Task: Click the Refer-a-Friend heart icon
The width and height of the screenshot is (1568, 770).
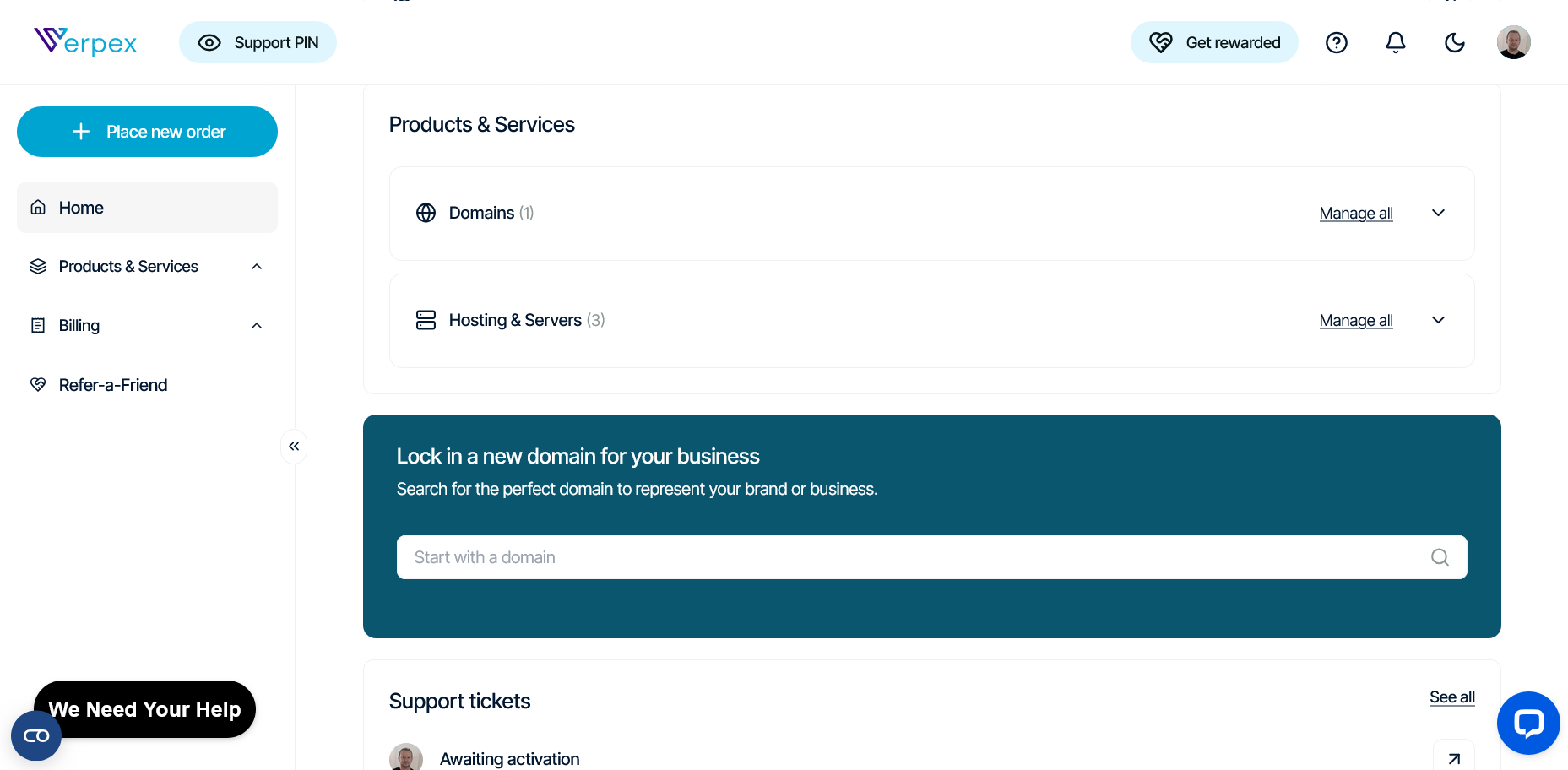Action: 38,385
